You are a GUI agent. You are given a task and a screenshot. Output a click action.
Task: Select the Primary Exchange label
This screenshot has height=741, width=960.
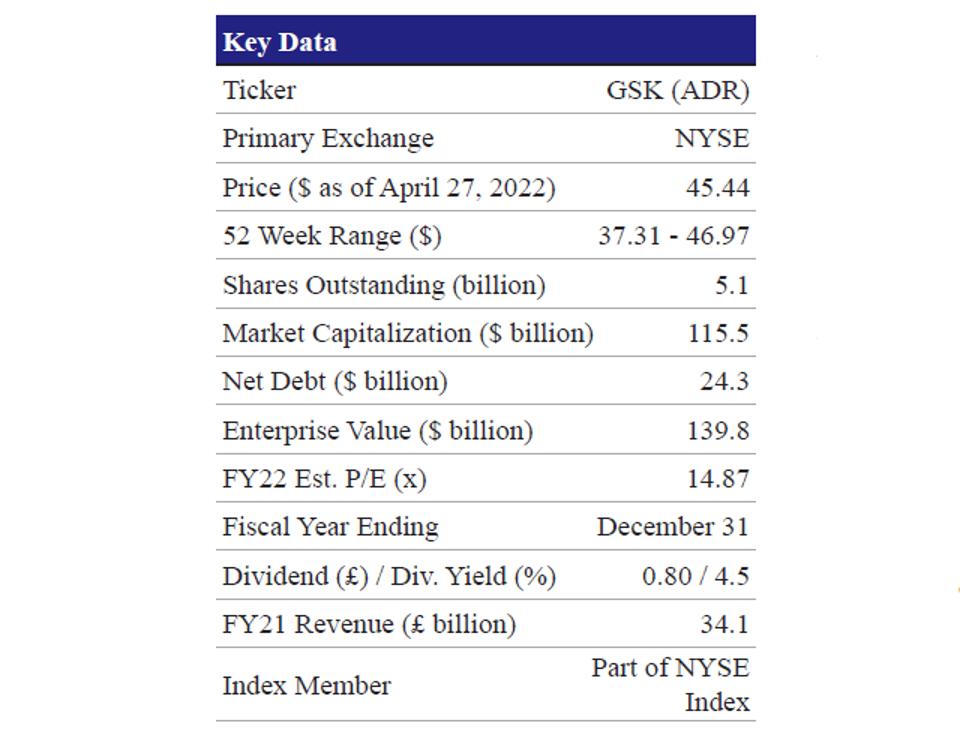(328, 138)
